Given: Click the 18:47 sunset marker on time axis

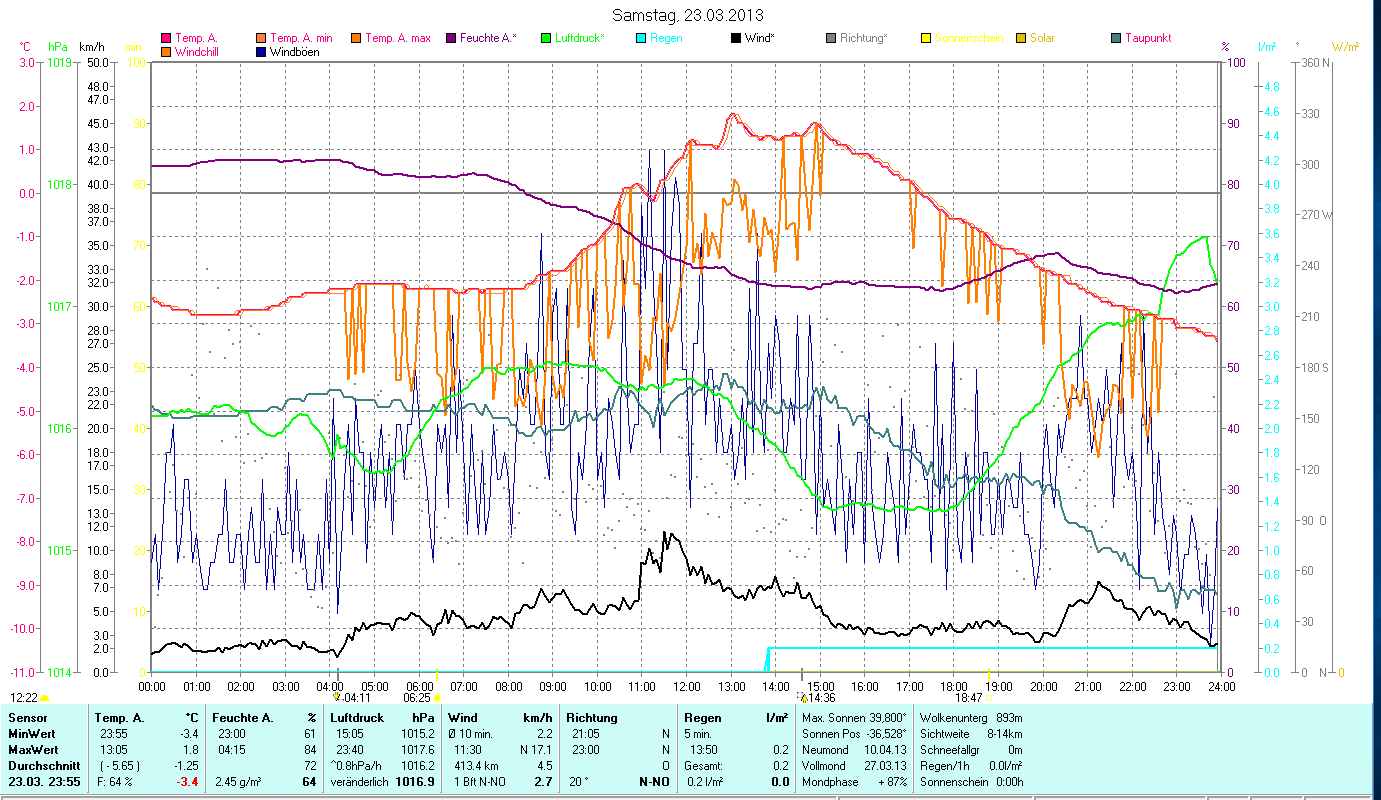Looking at the screenshot, I should tap(969, 698).
